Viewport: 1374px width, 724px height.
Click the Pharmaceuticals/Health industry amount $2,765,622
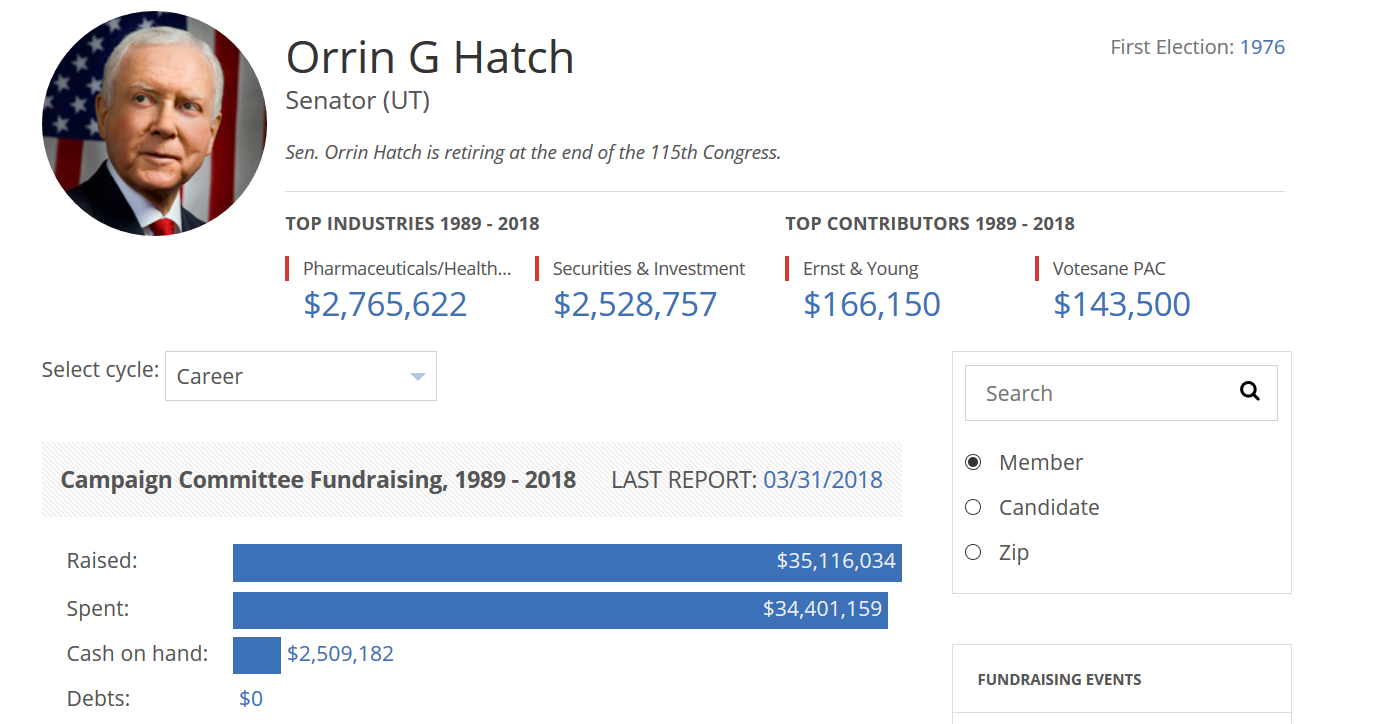(385, 304)
